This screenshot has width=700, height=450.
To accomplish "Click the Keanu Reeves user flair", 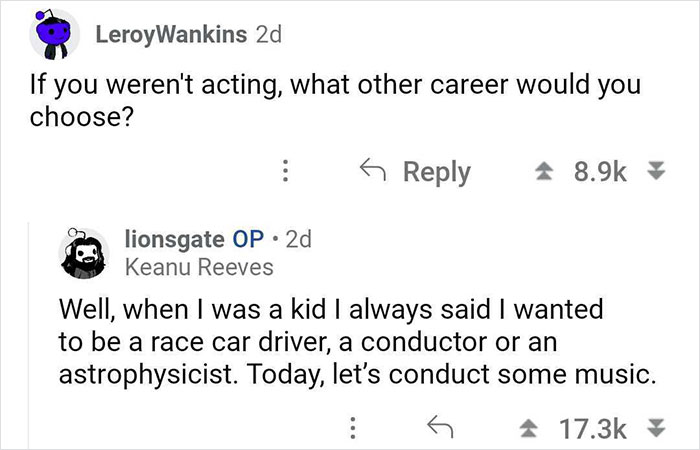I will 198,267.
